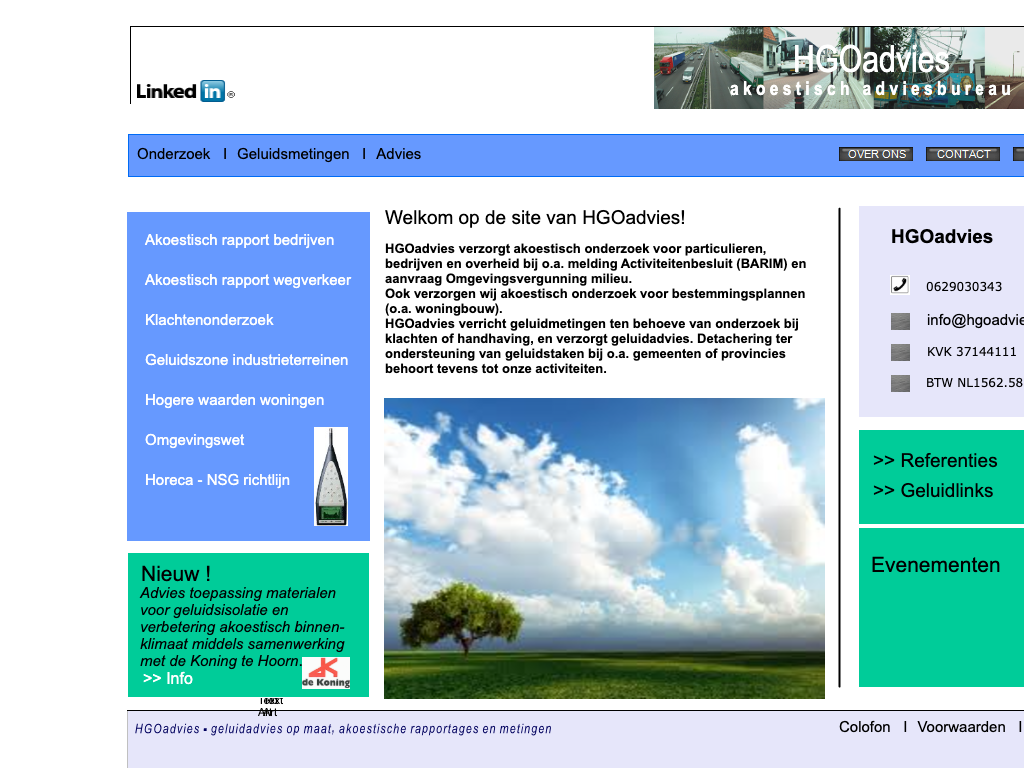The width and height of the screenshot is (1024, 768).
Task: Click the sound level meter image
Action: (x=331, y=476)
